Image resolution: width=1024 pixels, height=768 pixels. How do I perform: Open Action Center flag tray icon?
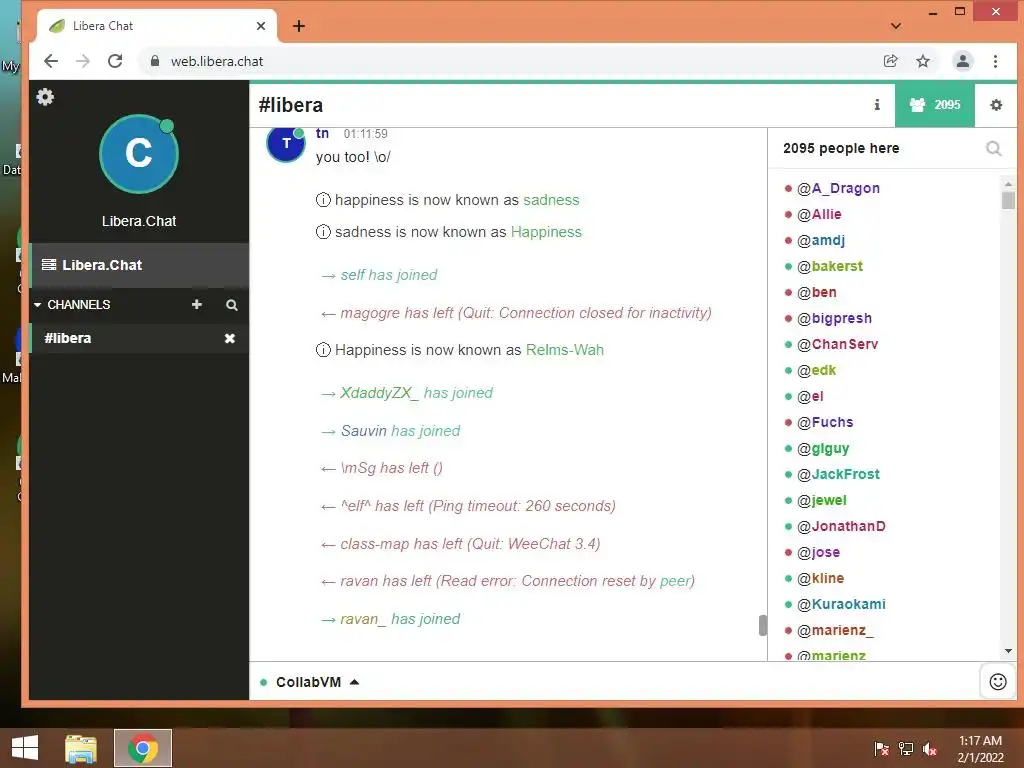point(881,749)
